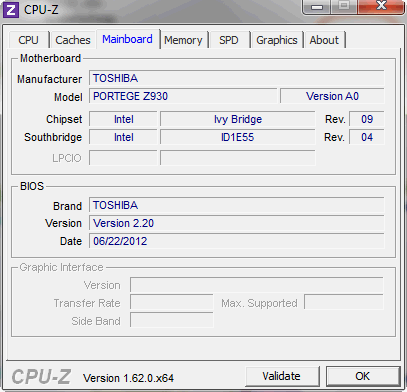Open the SPD tab
407x392 pixels.
click(x=229, y=40)
